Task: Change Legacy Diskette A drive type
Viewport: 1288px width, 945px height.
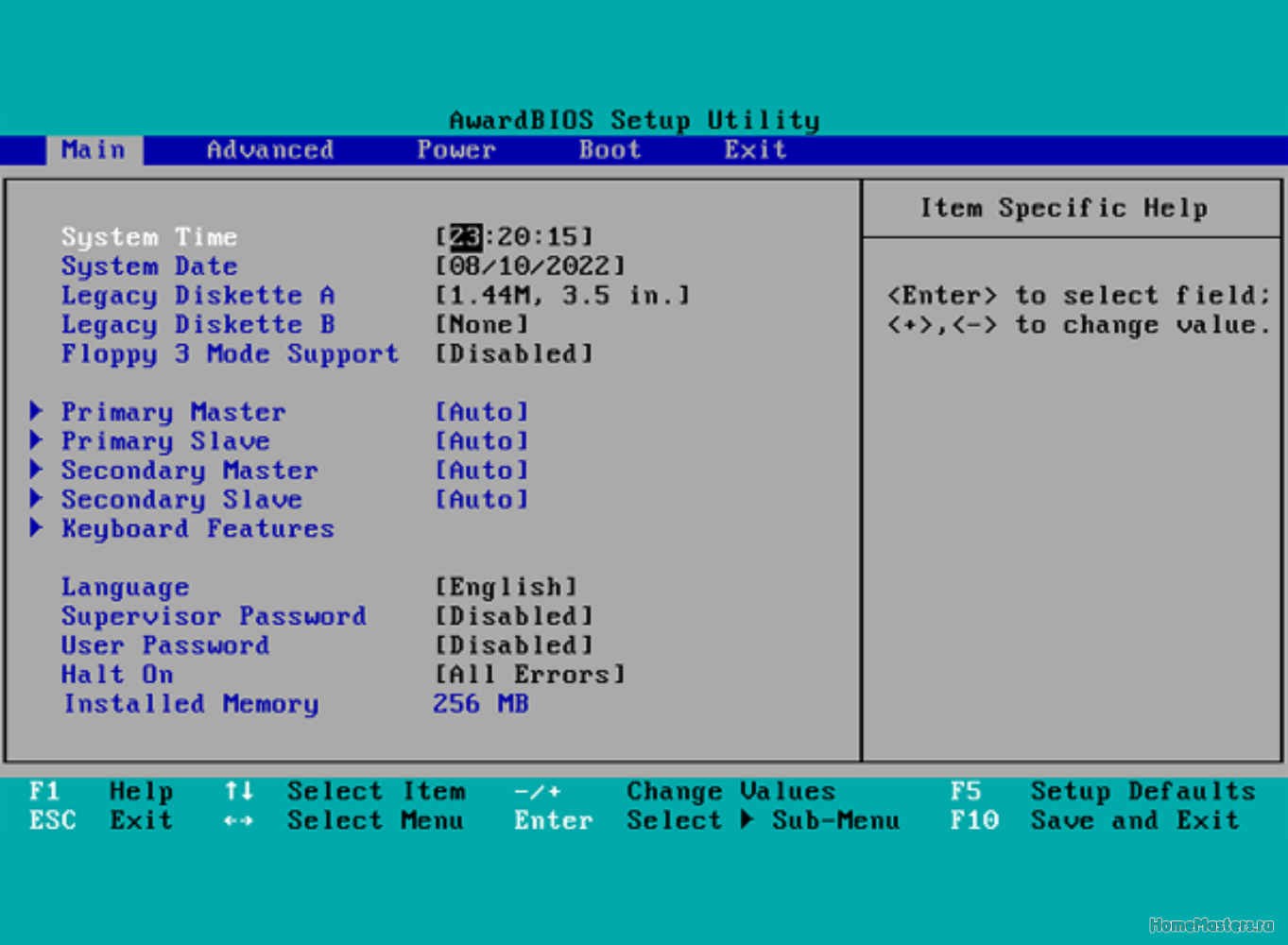Action: 562,295
